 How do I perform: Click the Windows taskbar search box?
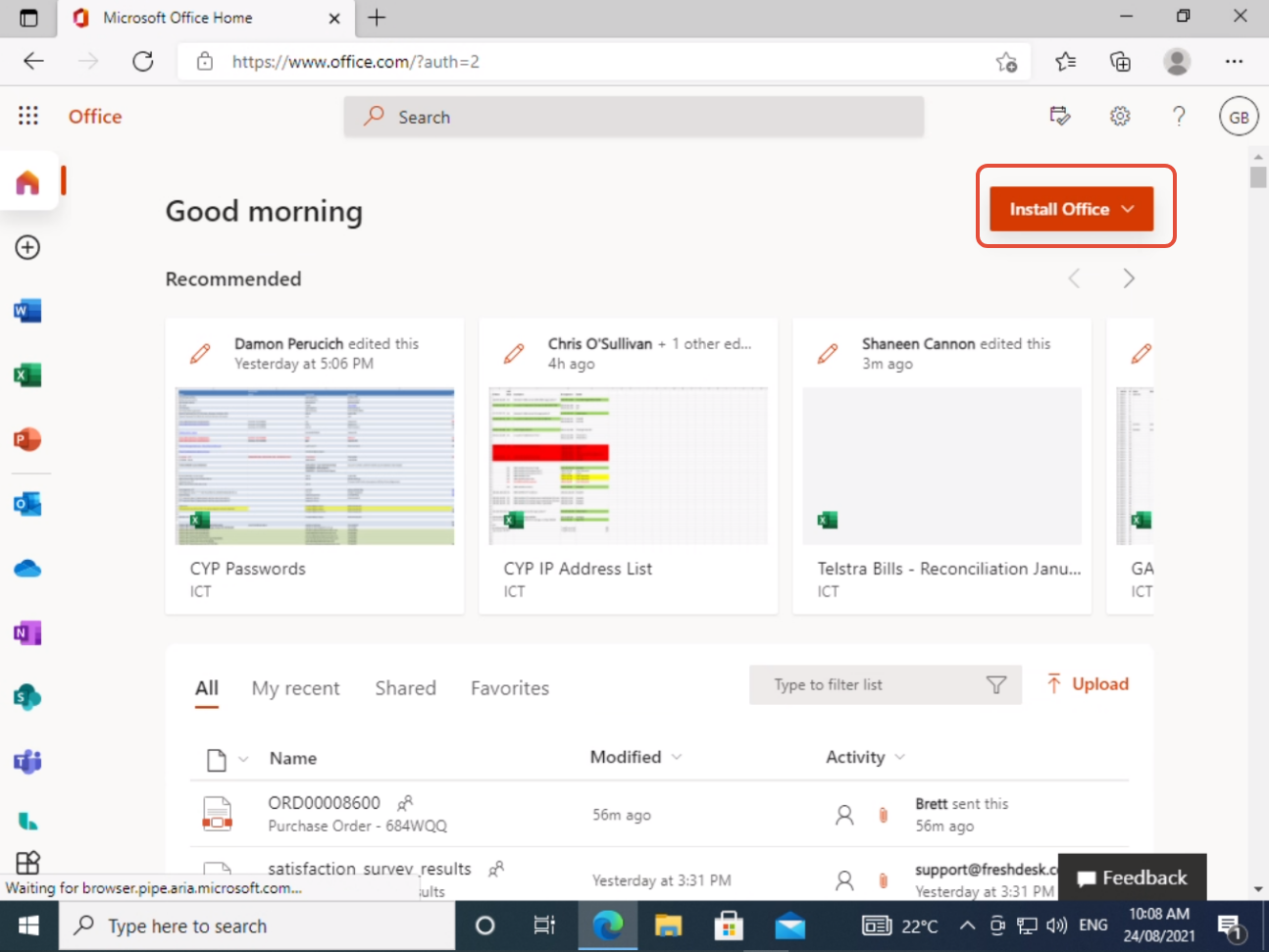(257, 926)
